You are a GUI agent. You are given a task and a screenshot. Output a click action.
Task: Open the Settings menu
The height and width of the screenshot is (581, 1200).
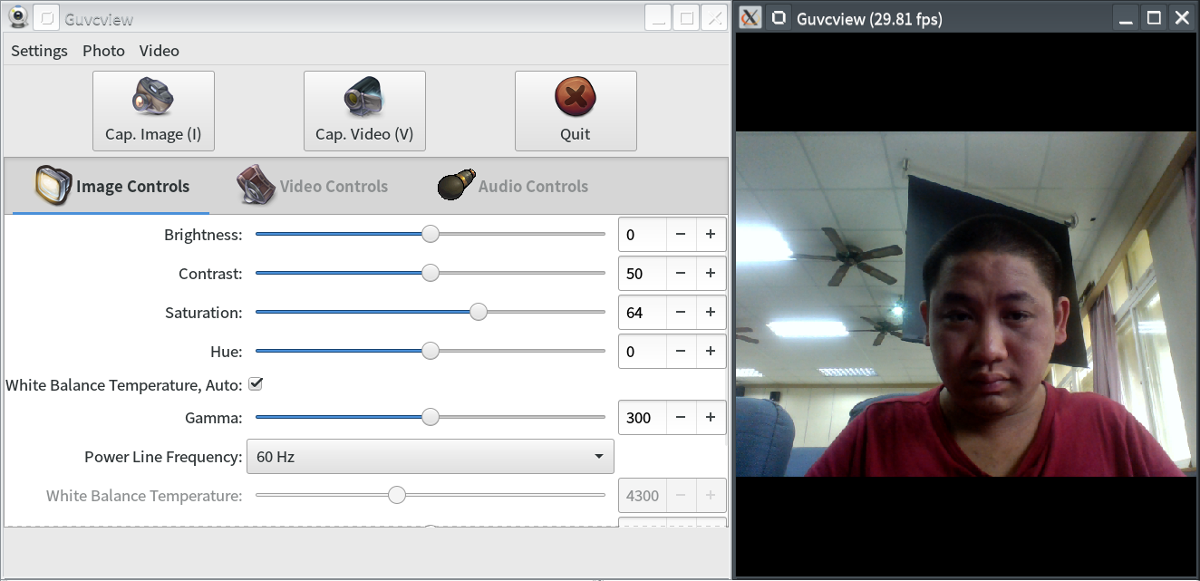tap(39, 50)
